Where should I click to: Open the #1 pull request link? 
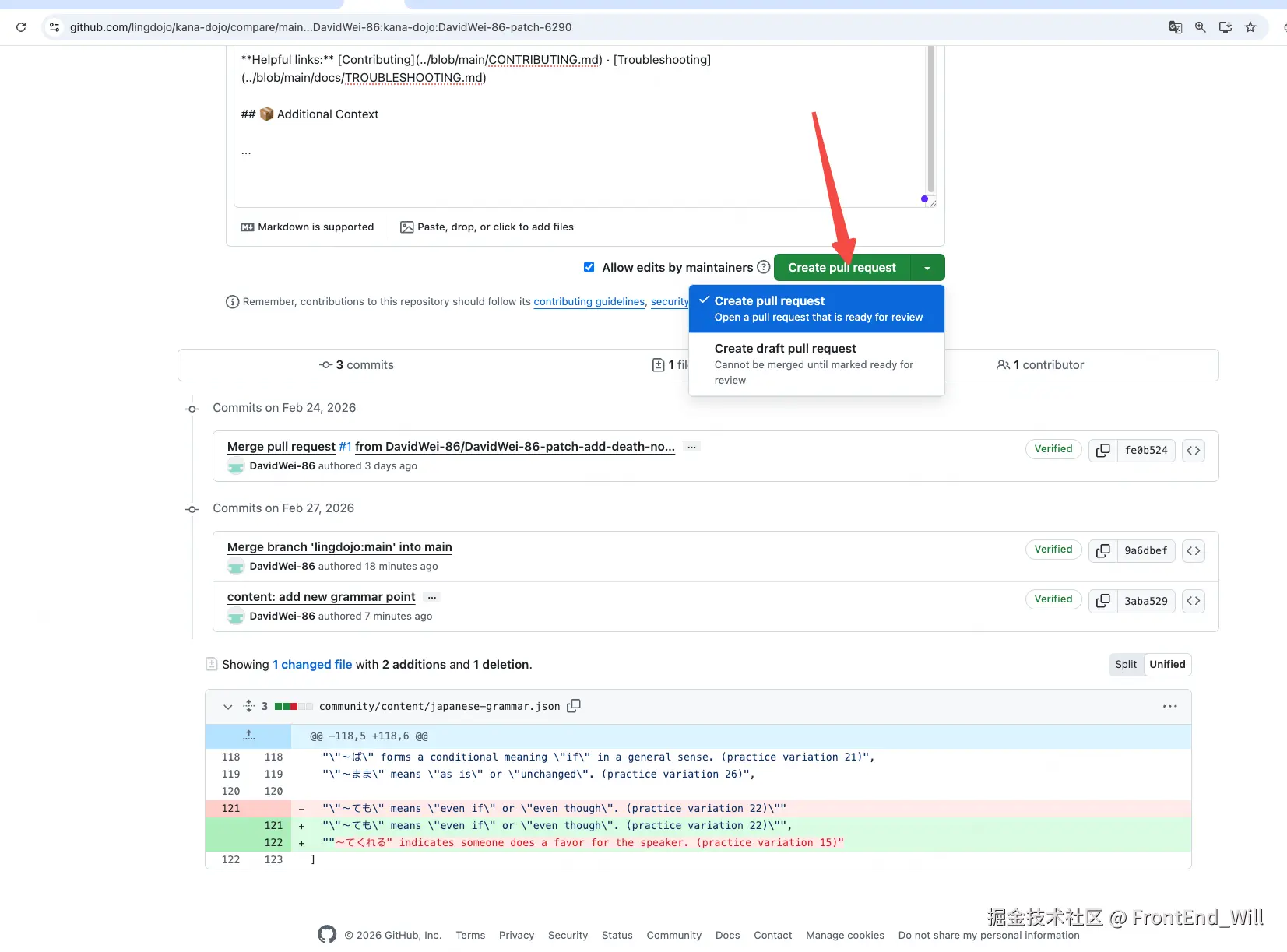pos(345,447)
